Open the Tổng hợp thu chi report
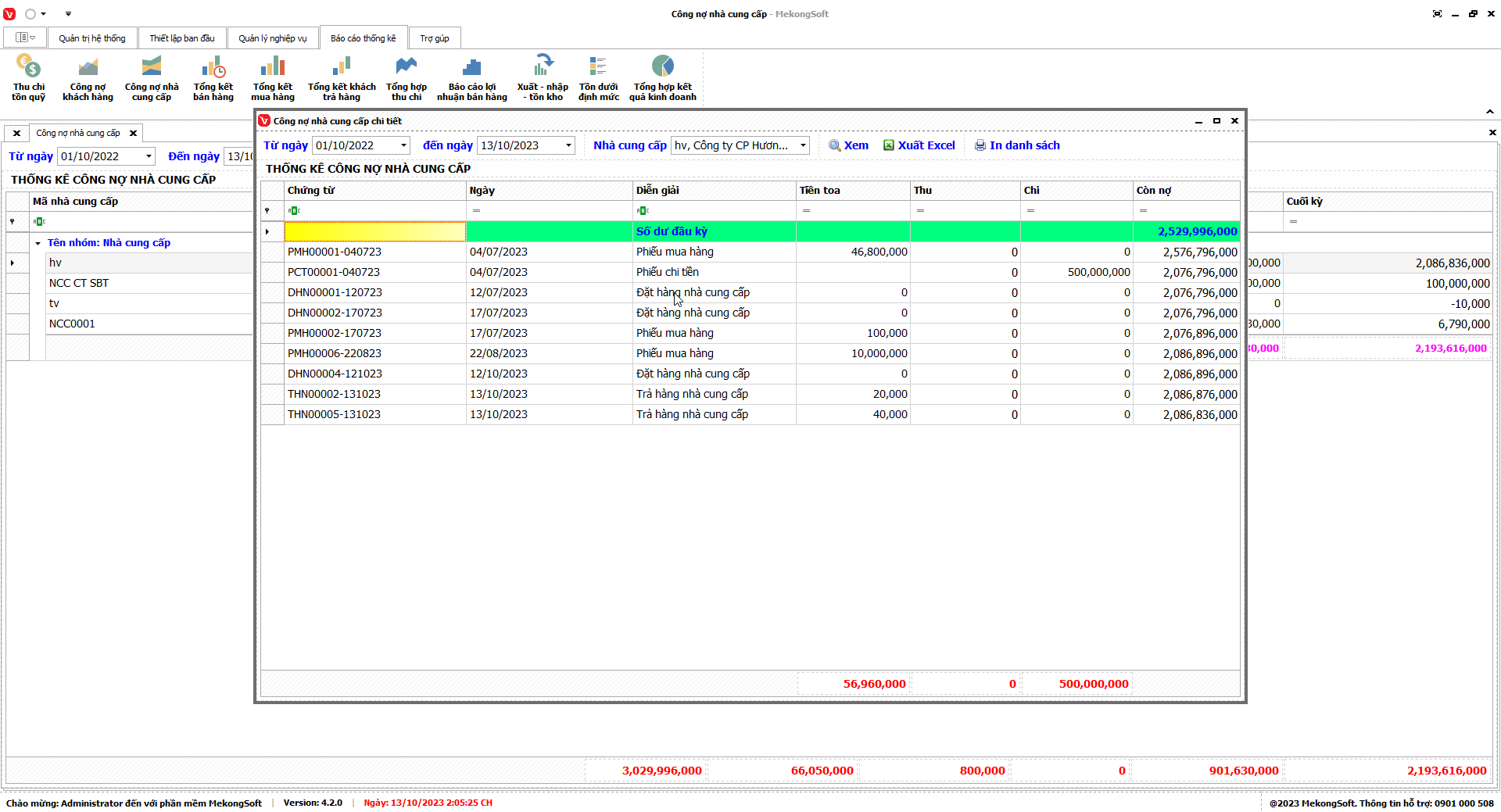Viewport: 1501px width, 812px height. tap(406, 77)
